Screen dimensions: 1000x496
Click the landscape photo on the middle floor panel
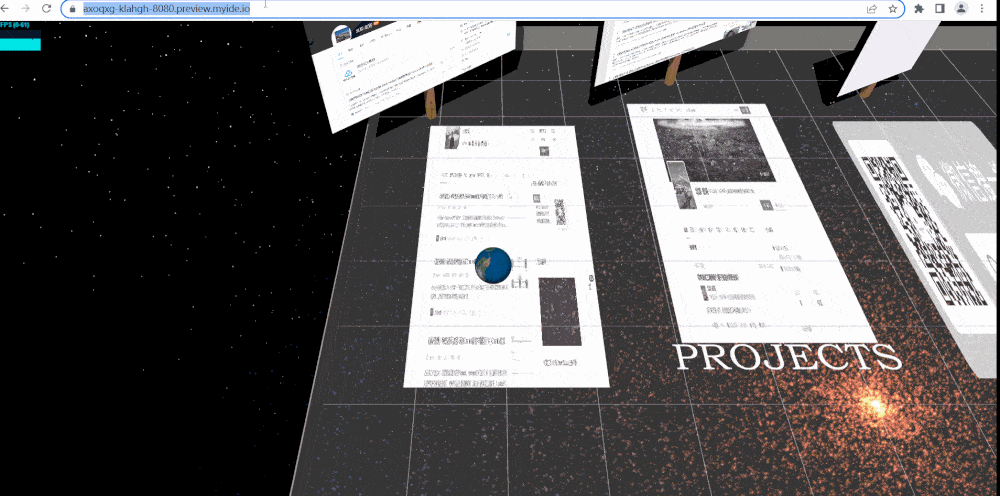coord(713,149)
